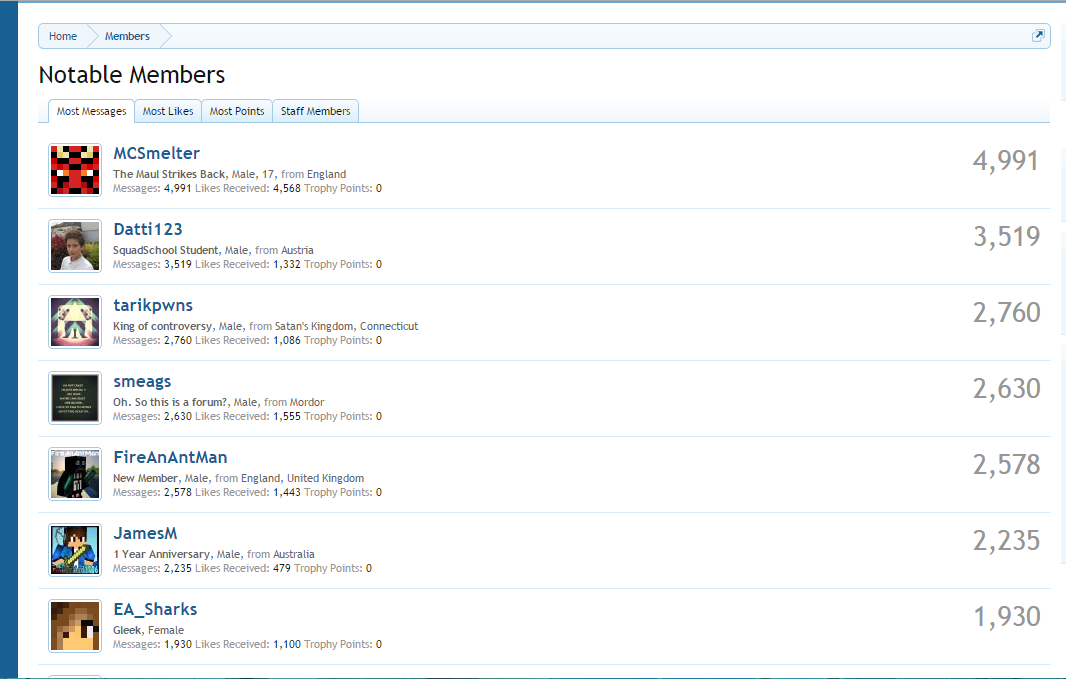Image resolution: width=1066 pixels, height=679 pixels.
Task: Click Likes Received 479 value for JamesM
Action: click(281, 569)
